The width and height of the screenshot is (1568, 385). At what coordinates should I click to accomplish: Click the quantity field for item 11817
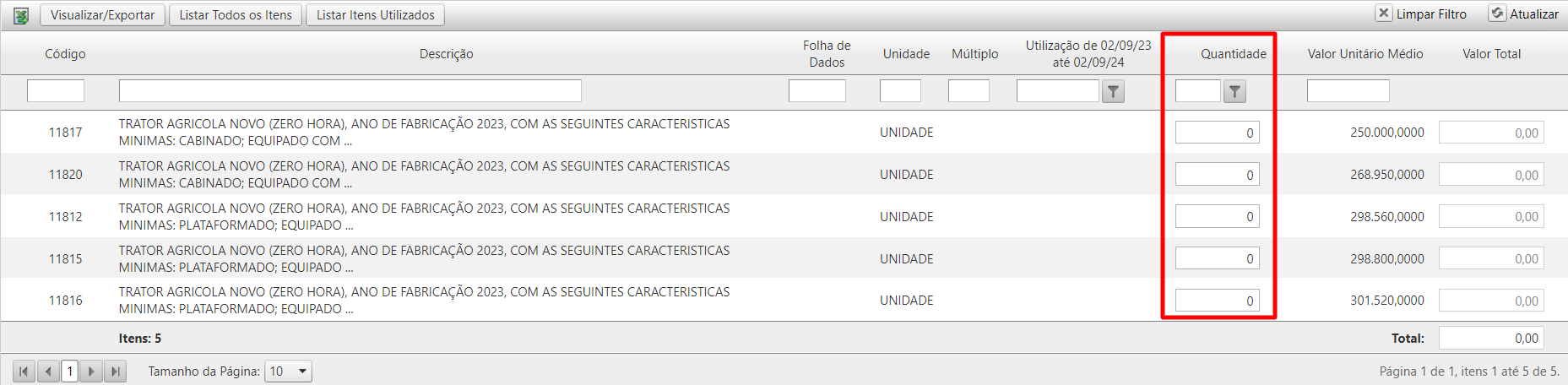pyautogui.click(x=1217, y=133)
